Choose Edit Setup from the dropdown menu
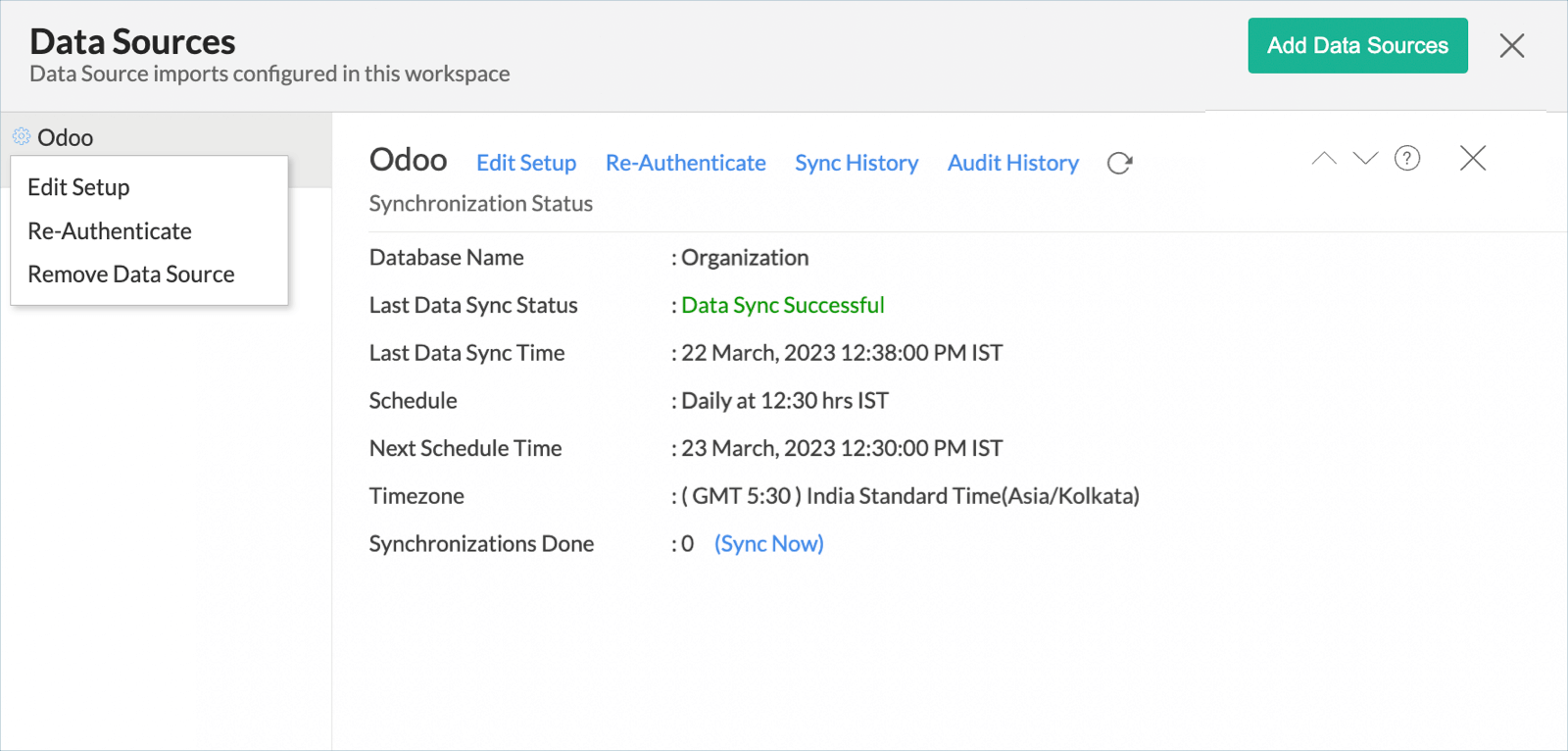Image resolution: width=1568 pixels, height=751 pixels. [78, 187]
